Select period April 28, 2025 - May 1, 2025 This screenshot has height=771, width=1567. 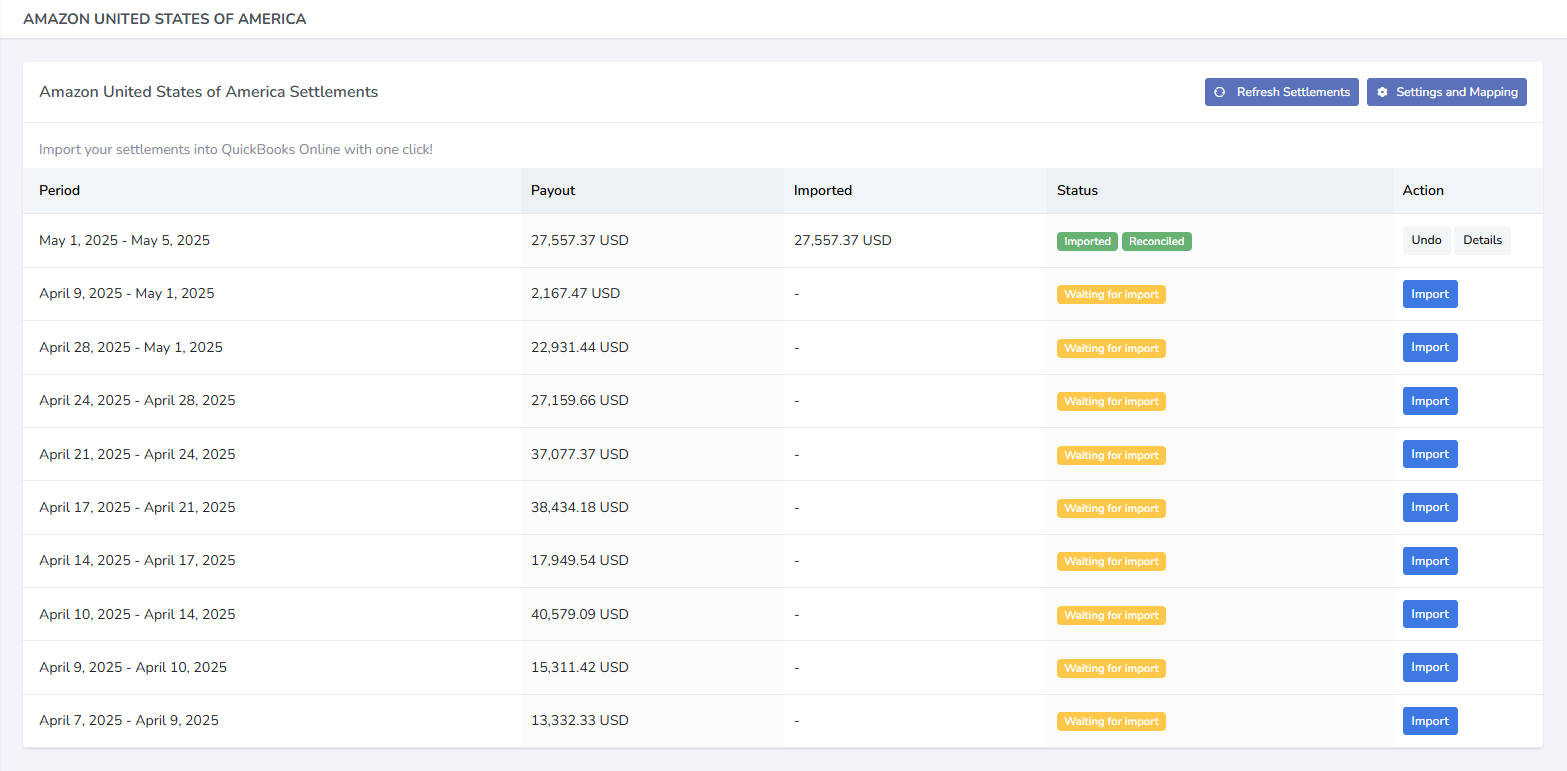coord(131,347)
